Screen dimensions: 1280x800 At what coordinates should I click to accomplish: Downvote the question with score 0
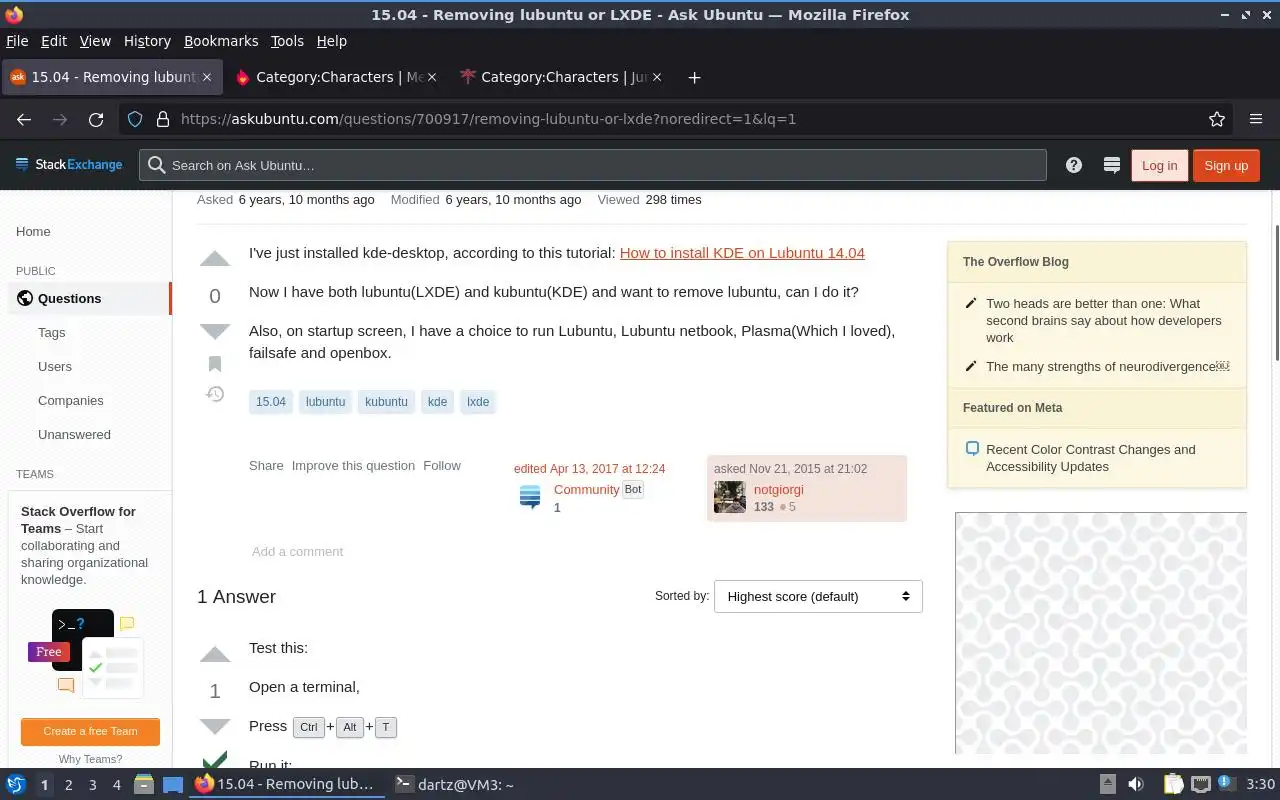(x=215, y=331)
